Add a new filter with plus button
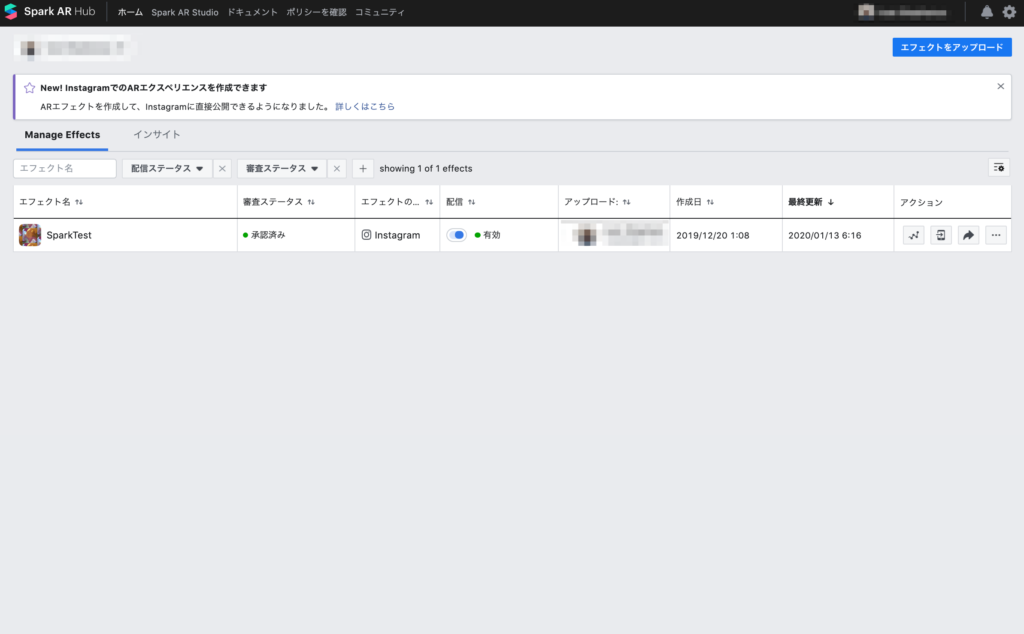Viewport: 1024px width, 634px height. [x=363, y=168]
